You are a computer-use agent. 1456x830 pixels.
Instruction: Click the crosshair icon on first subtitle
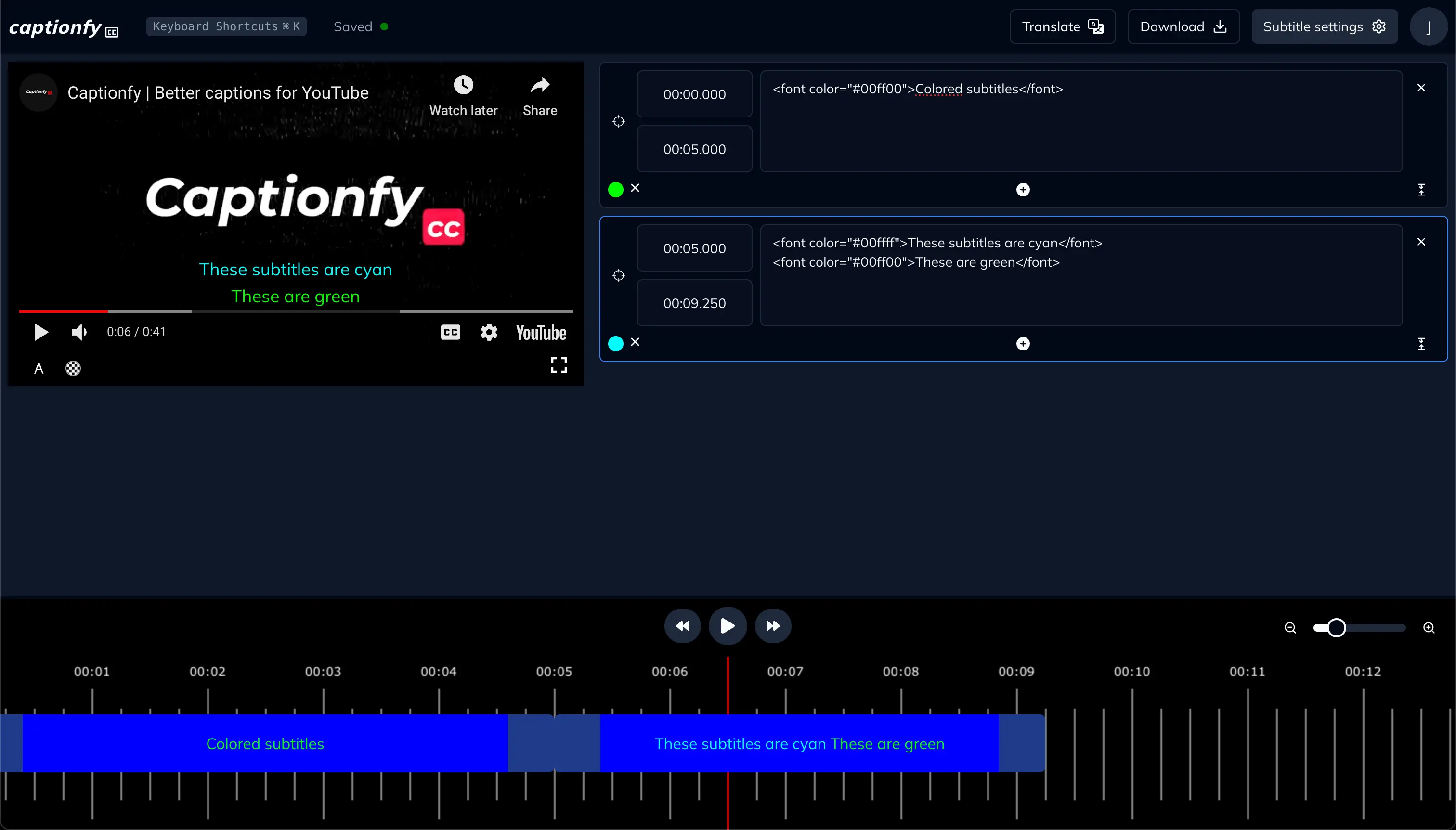pos(619,121)
